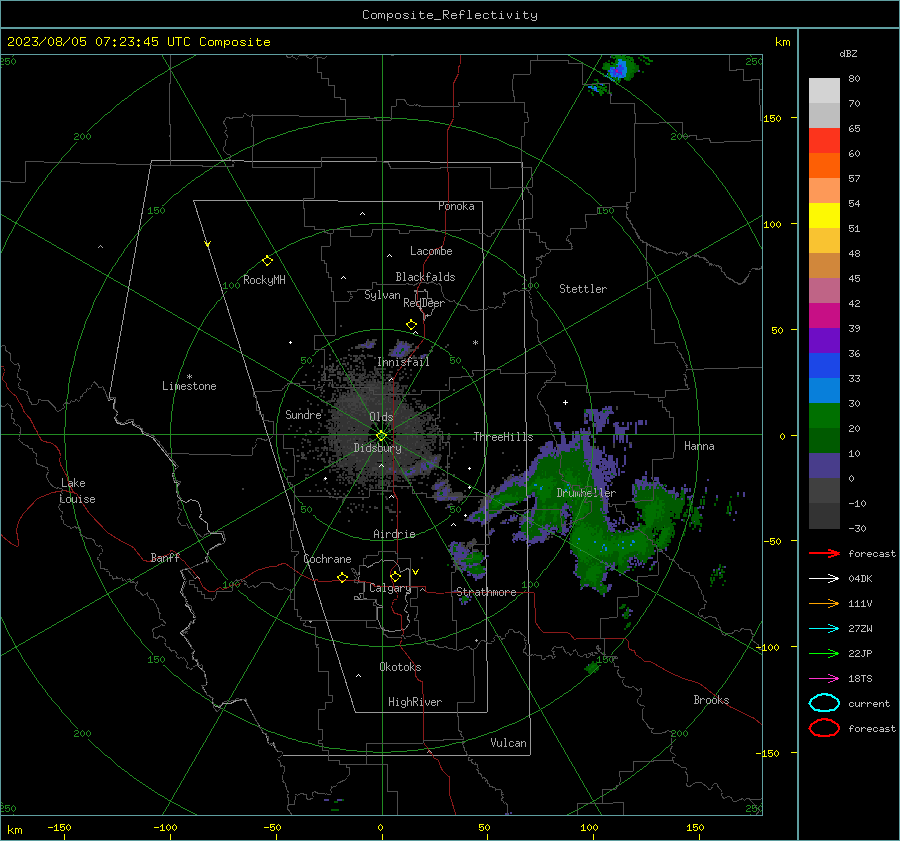Image resolution: width=900 pixels, height=841 pixels.
Task: Click the Drumheller city label
Action: point(586,493)
